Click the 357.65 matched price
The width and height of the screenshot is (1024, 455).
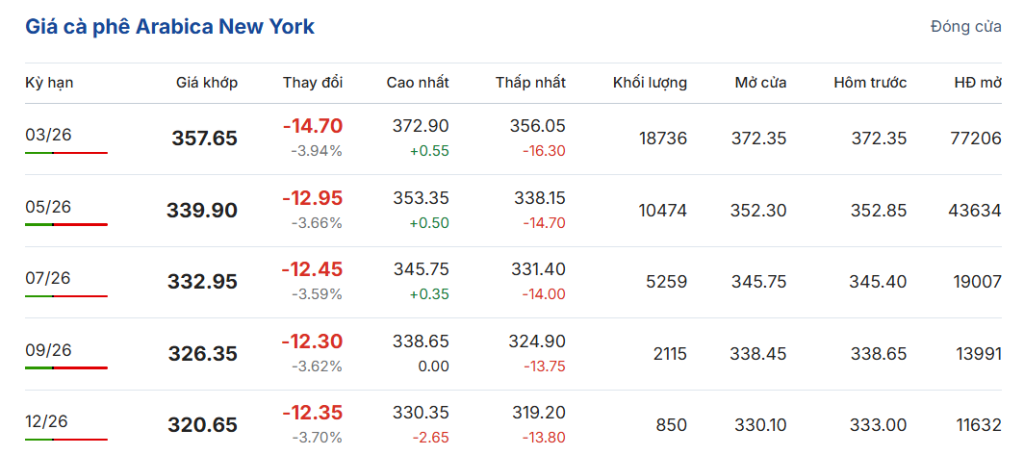(x=204, y=139)
